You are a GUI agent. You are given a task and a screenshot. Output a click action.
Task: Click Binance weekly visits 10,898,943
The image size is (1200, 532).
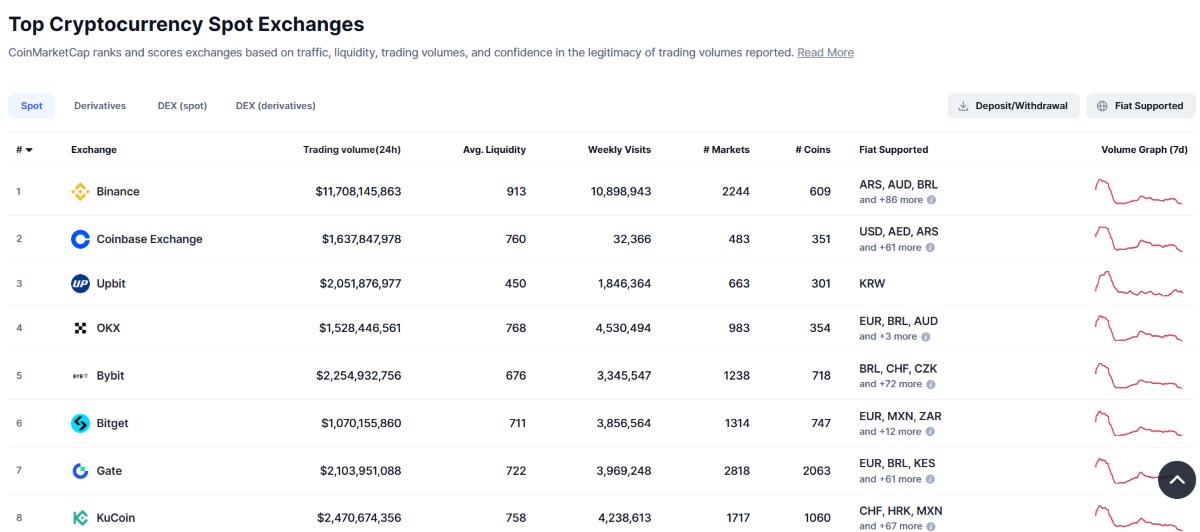coord(620,192)
